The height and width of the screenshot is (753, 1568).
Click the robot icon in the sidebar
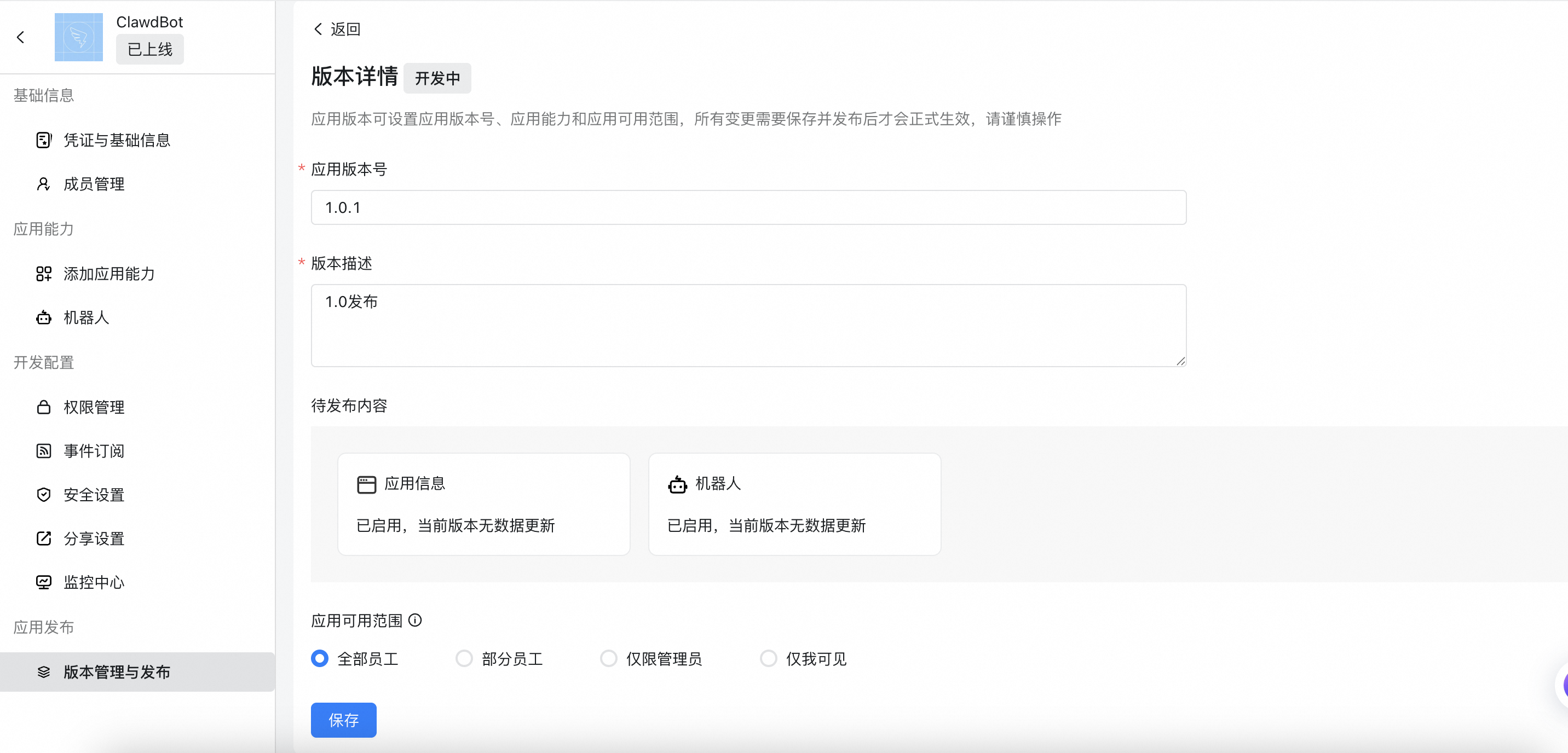click(43, 317)
